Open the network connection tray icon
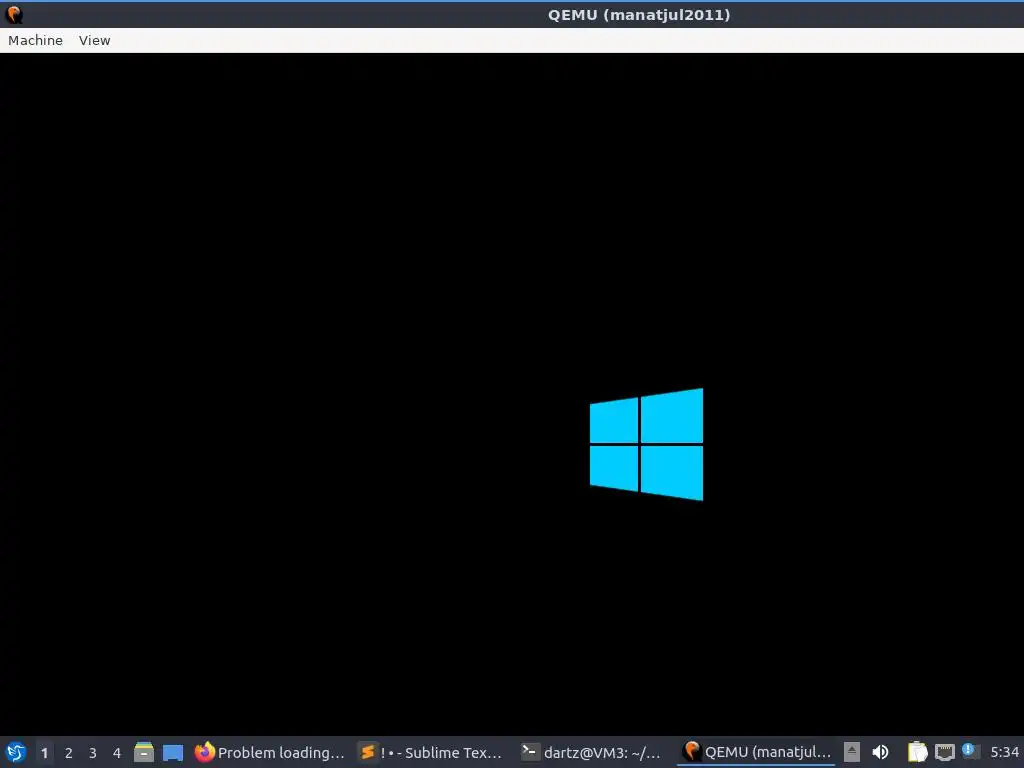1024x768 pixels. tap(944, 752)
